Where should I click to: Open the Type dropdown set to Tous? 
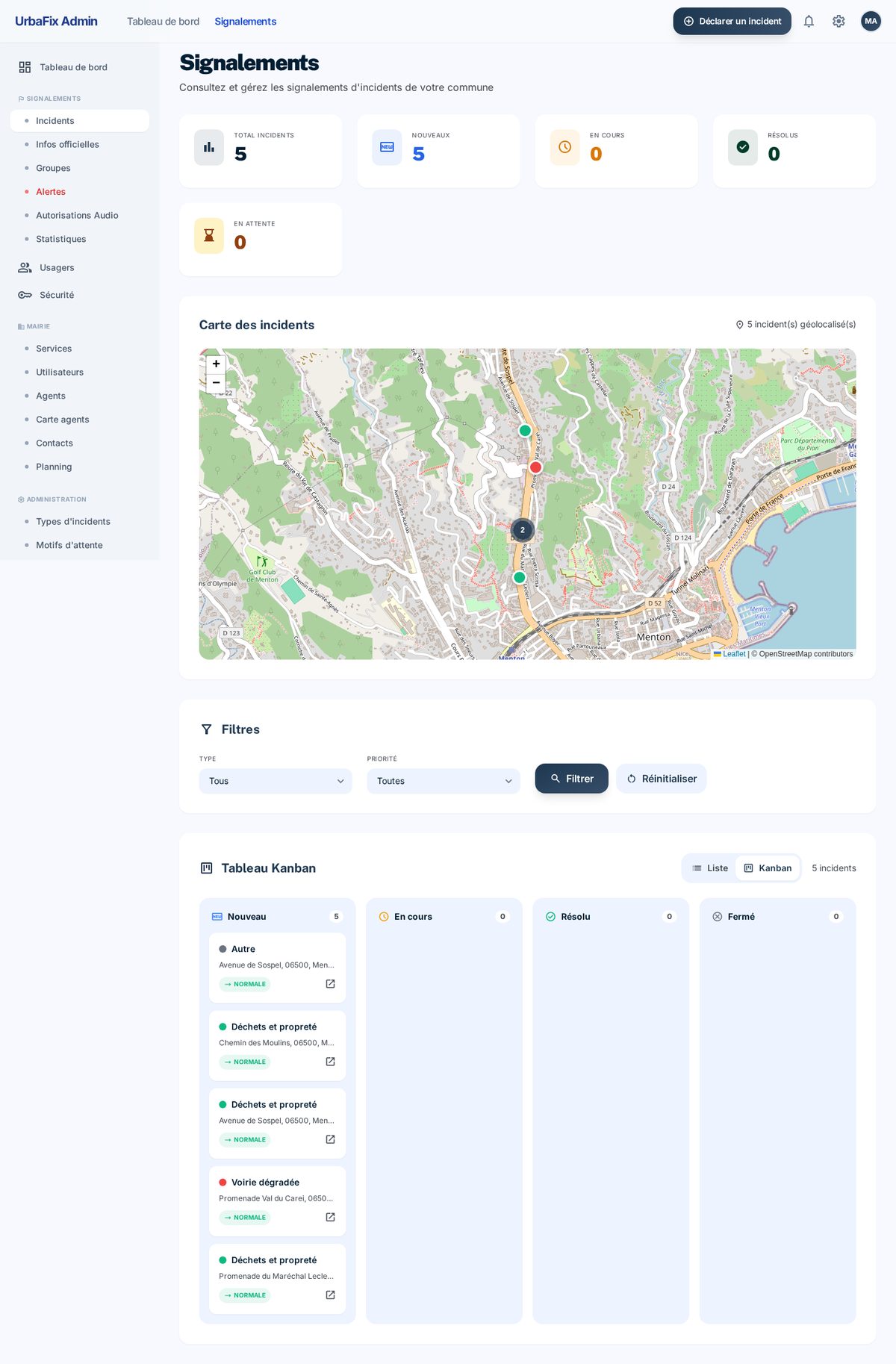276,781
